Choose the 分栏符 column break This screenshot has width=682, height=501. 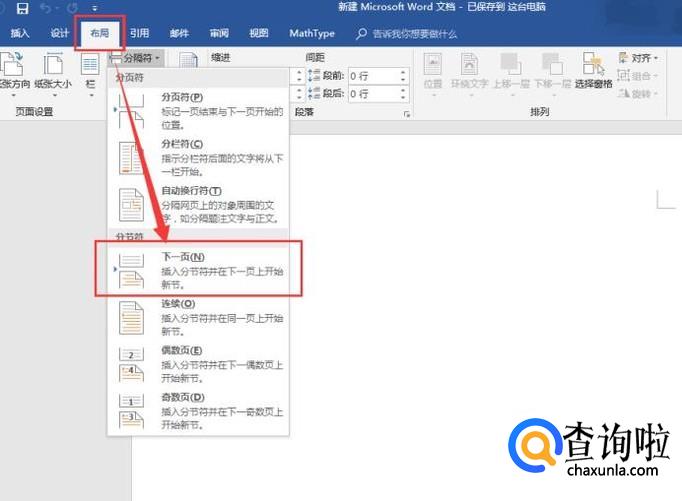198,159
